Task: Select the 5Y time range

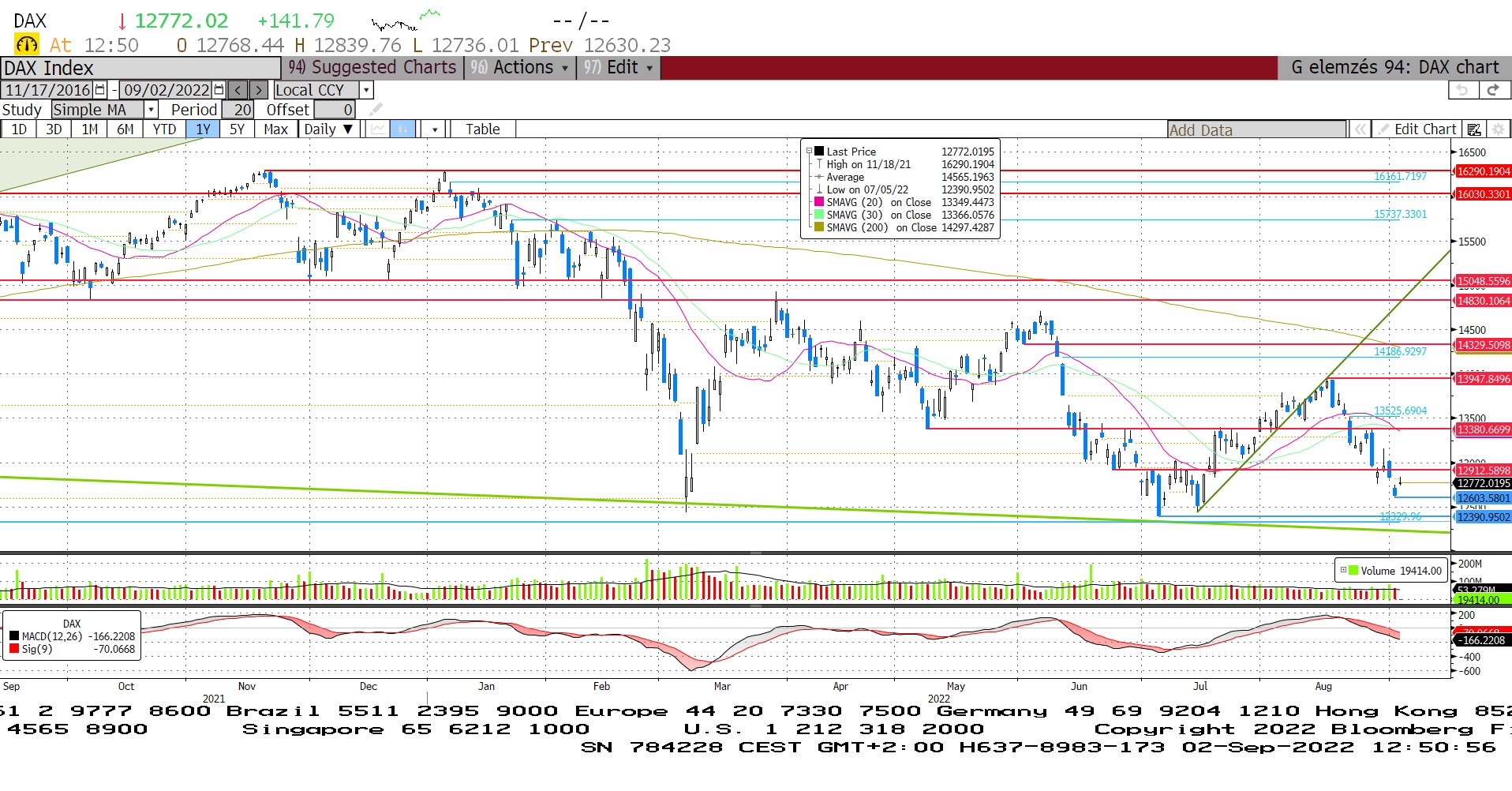Action: 237,129
